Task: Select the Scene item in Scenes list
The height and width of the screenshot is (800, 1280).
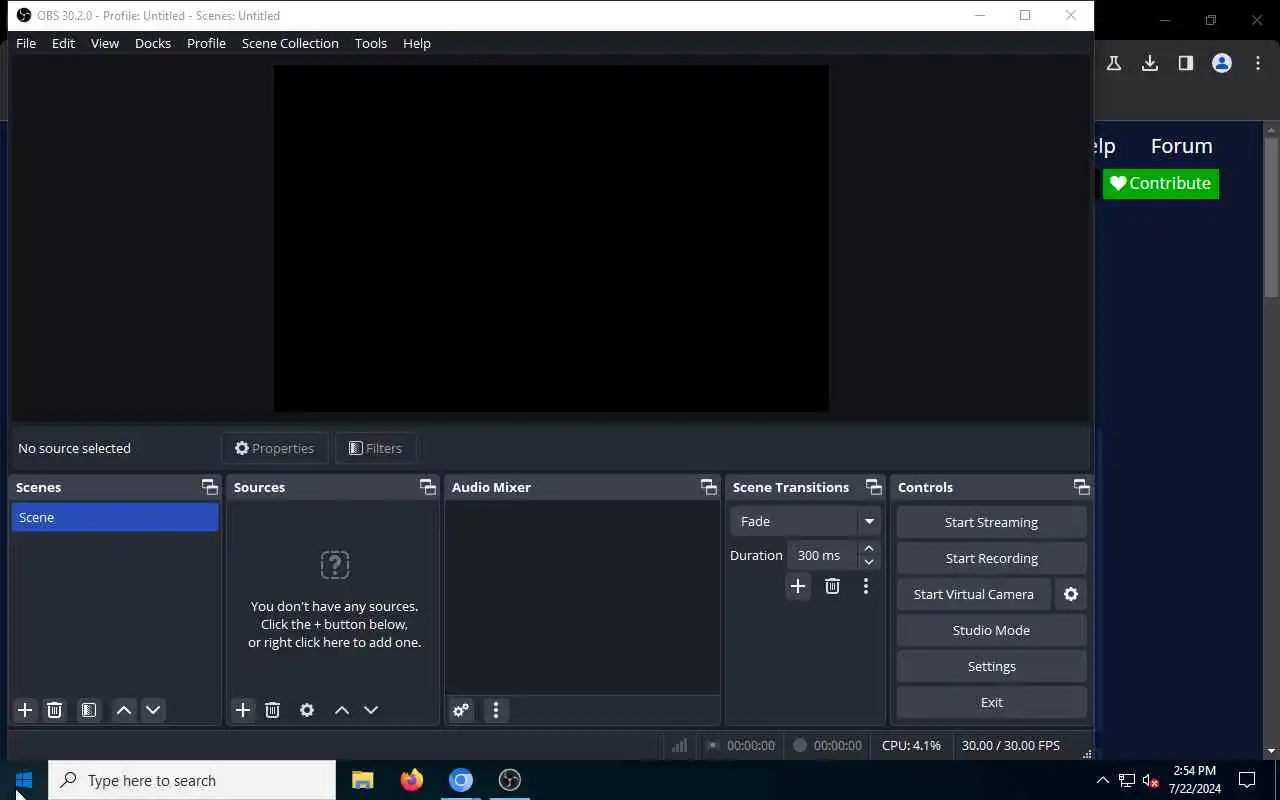Action: 115,517
